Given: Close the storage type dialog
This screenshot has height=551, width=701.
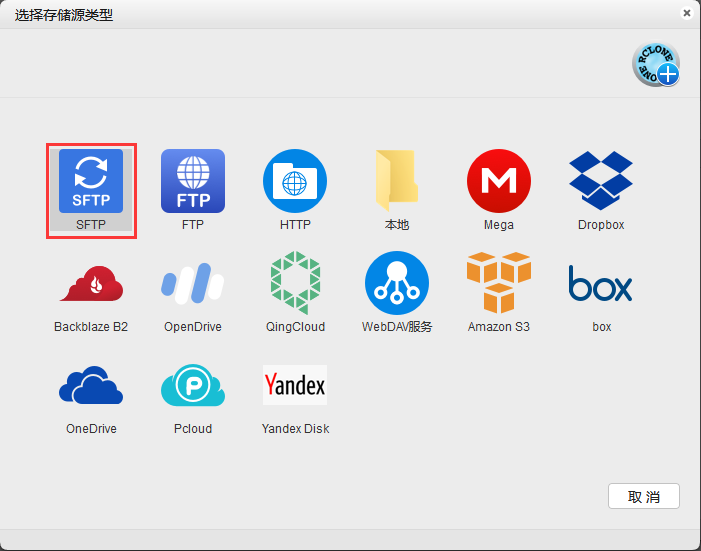Looking at the screenshot, I should (687, 13).
